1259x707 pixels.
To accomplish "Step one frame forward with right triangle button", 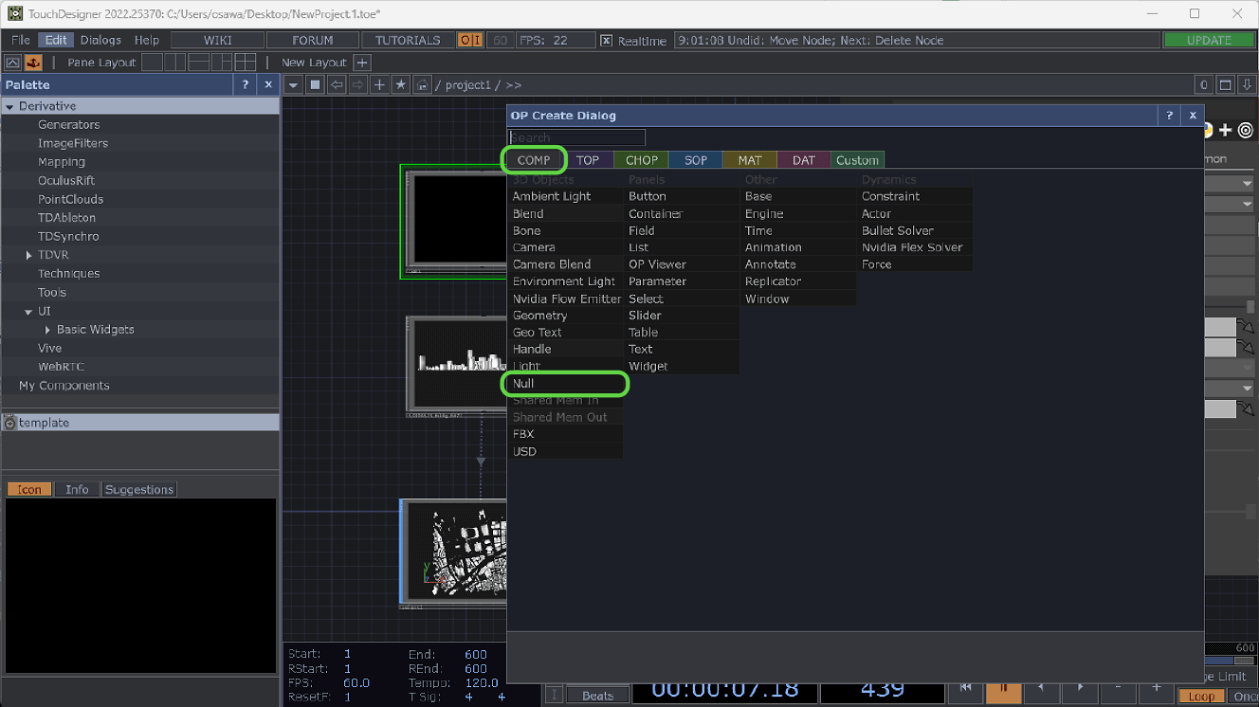I will point(1079,691).
